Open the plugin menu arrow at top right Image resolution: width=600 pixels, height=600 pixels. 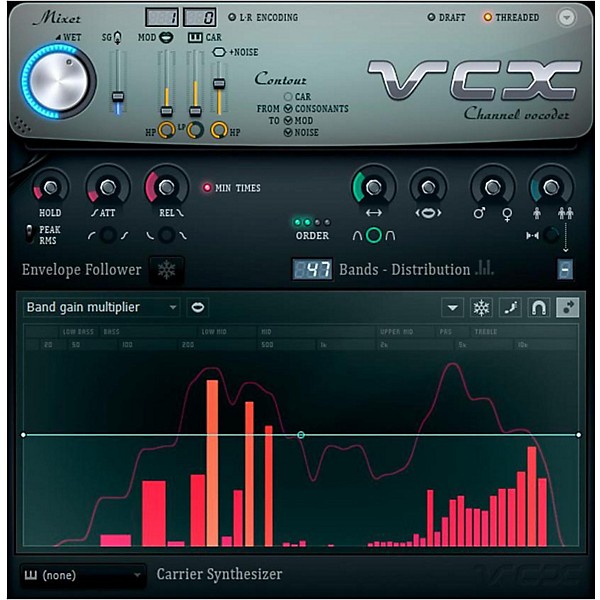567,17
